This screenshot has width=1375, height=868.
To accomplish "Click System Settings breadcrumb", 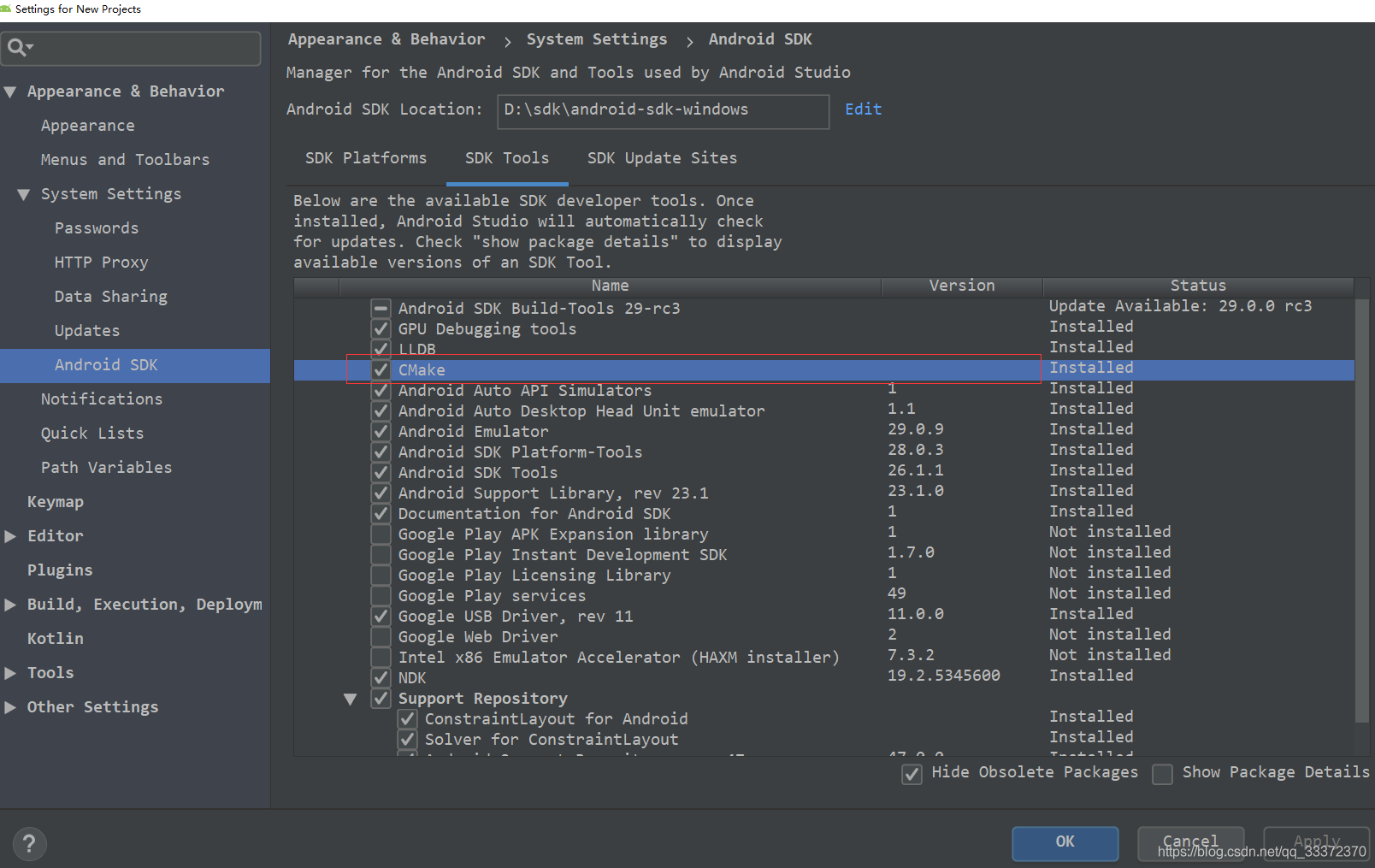I will tap(596, 39).
